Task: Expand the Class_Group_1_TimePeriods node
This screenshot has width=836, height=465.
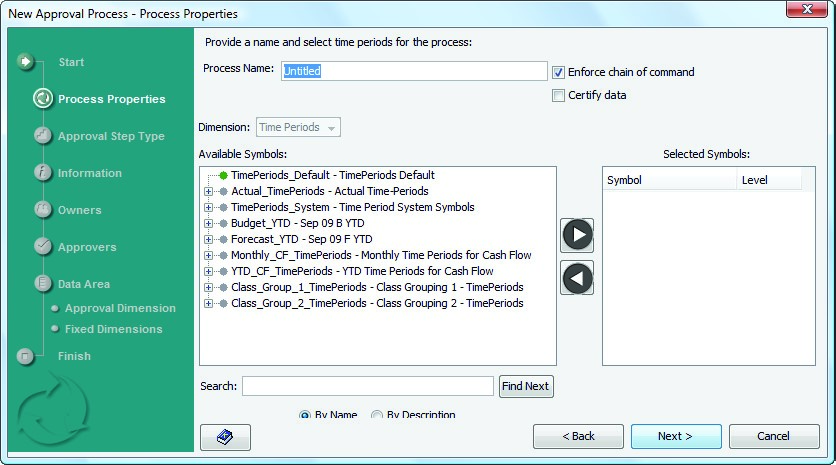Action: pyautogui.click(x=208, y=287)
